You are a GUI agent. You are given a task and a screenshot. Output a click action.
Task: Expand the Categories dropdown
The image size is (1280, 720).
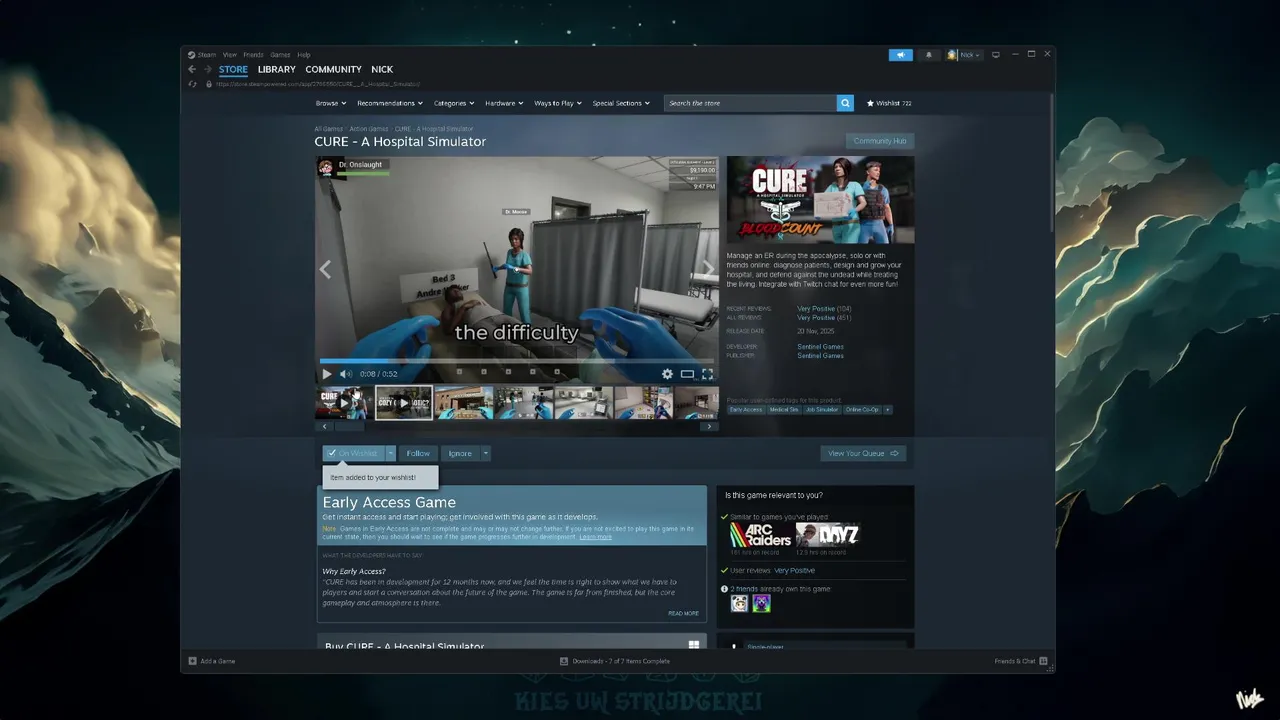point(454,103)
